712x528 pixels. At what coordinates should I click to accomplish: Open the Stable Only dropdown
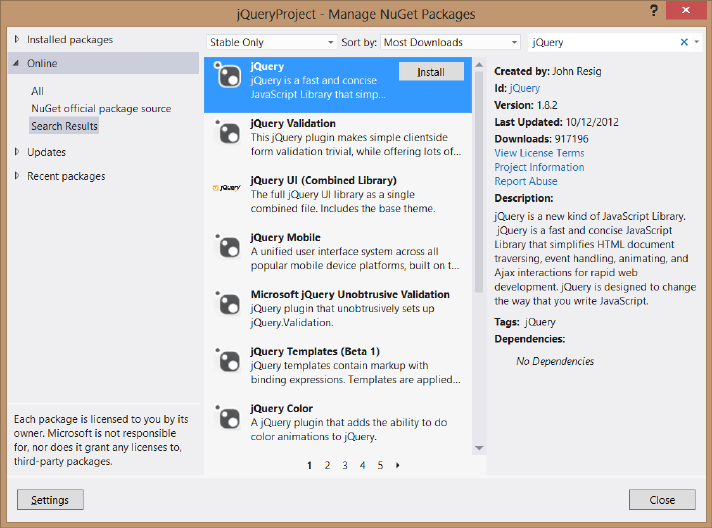(272, 42)
